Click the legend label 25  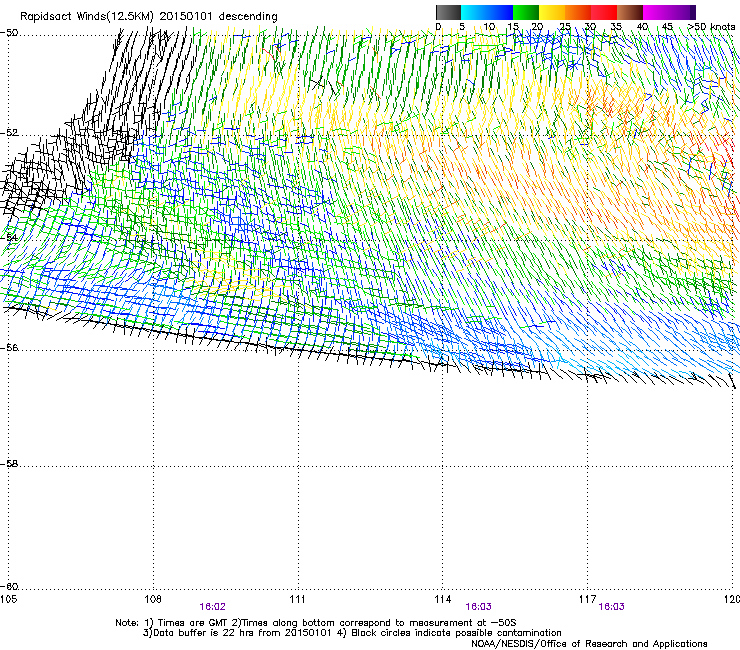564,27
